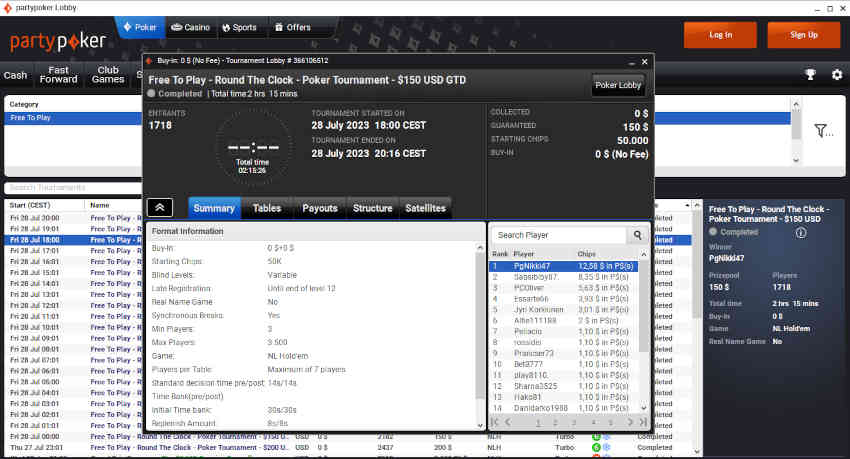Image resolution: width=850 pixels, height=459 pixels.
Task: Close the Tournament Lobby dialog
Action: pyautogui.click(x=645, y=62)
